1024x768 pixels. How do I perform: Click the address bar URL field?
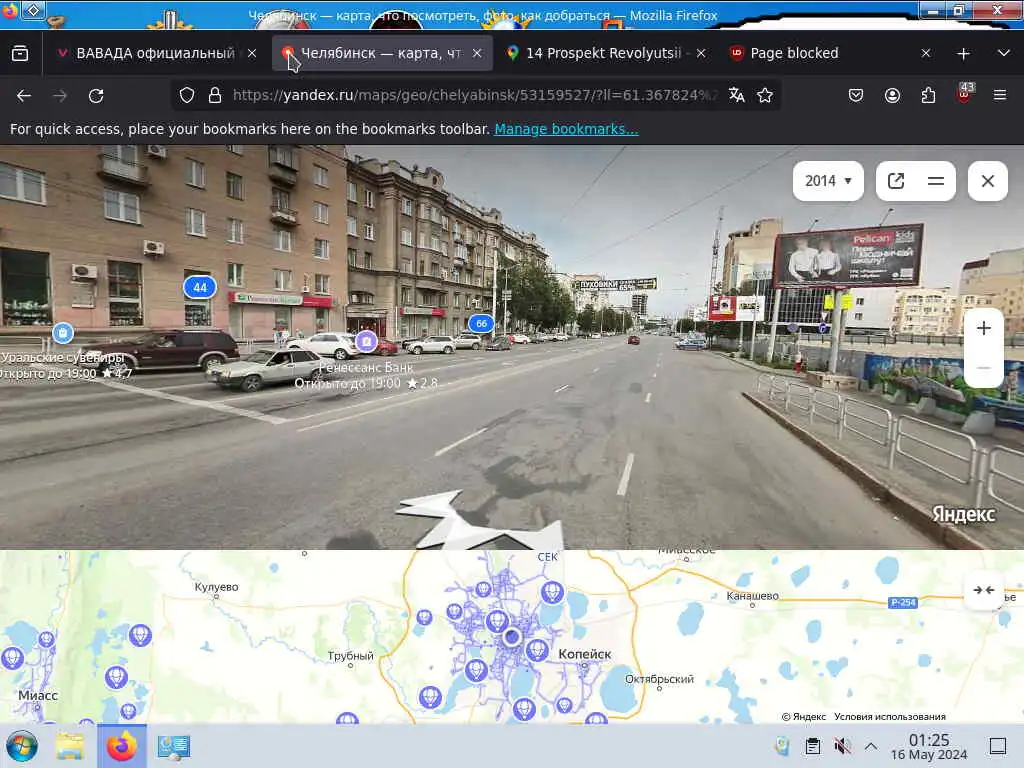point(473,95)
